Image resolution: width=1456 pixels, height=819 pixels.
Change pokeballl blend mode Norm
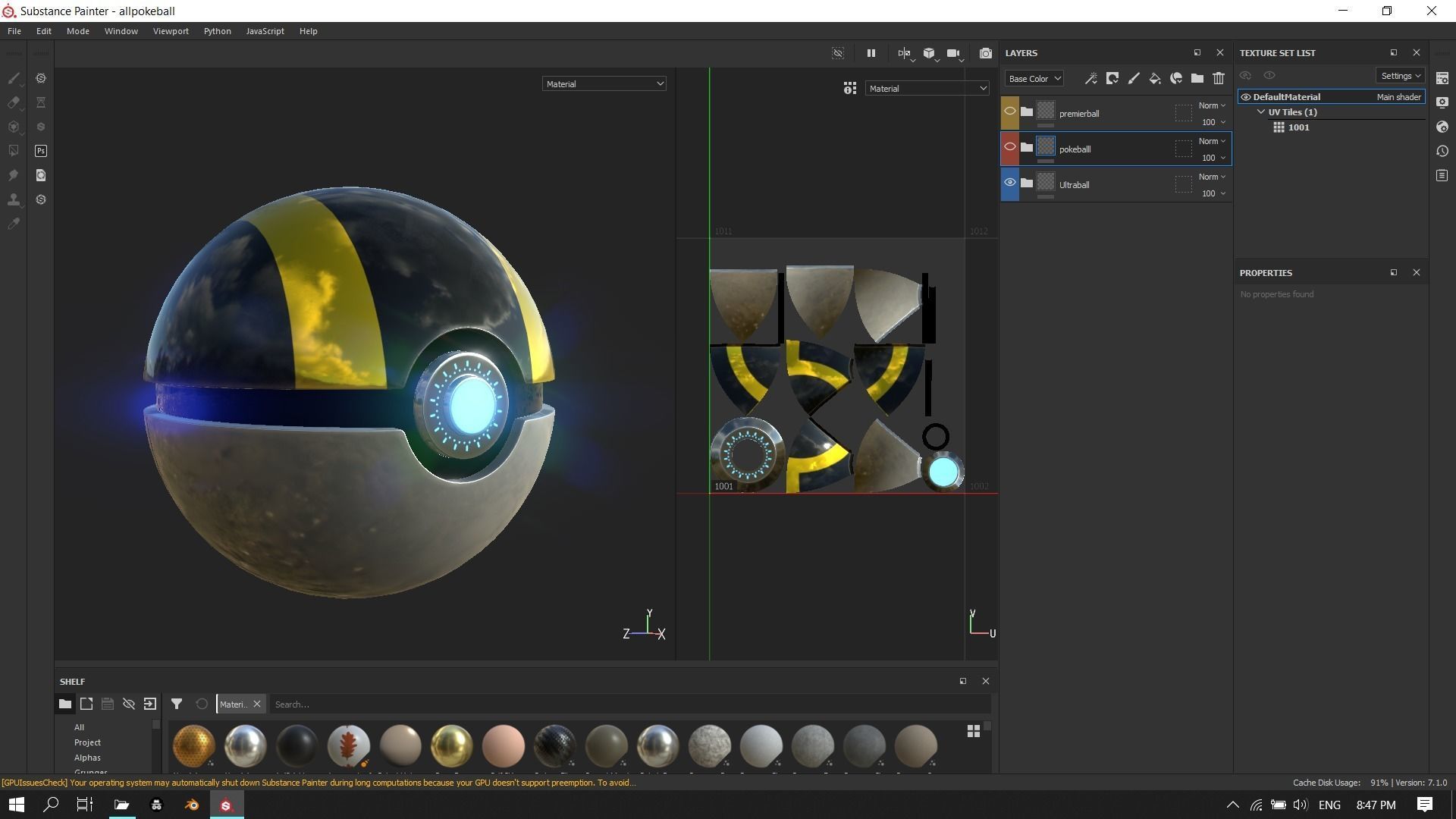(x=1212, y=141)
